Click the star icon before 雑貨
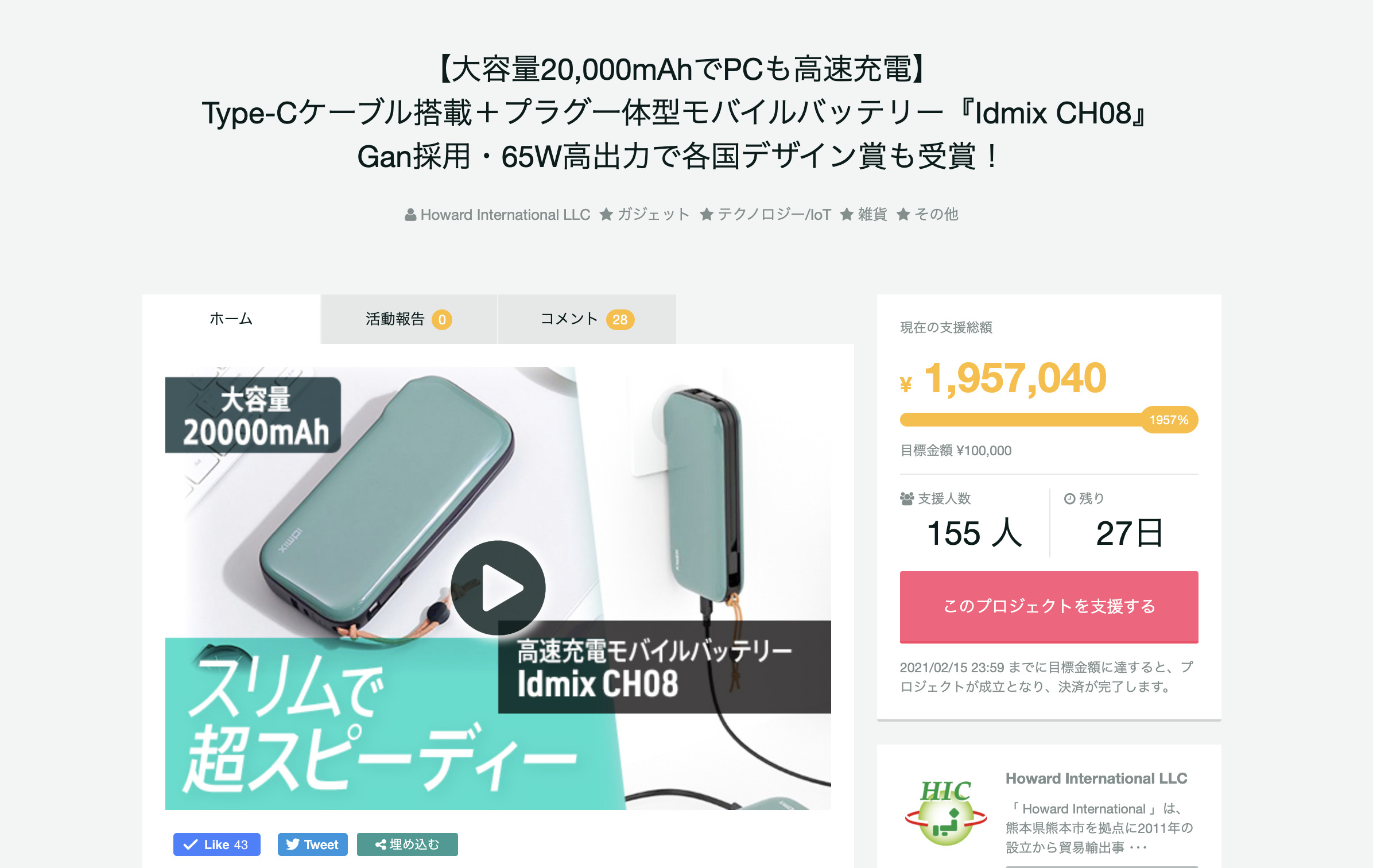Image resolution: width=1373 pixels, height=868 pixels. click(x=847, y=215)
